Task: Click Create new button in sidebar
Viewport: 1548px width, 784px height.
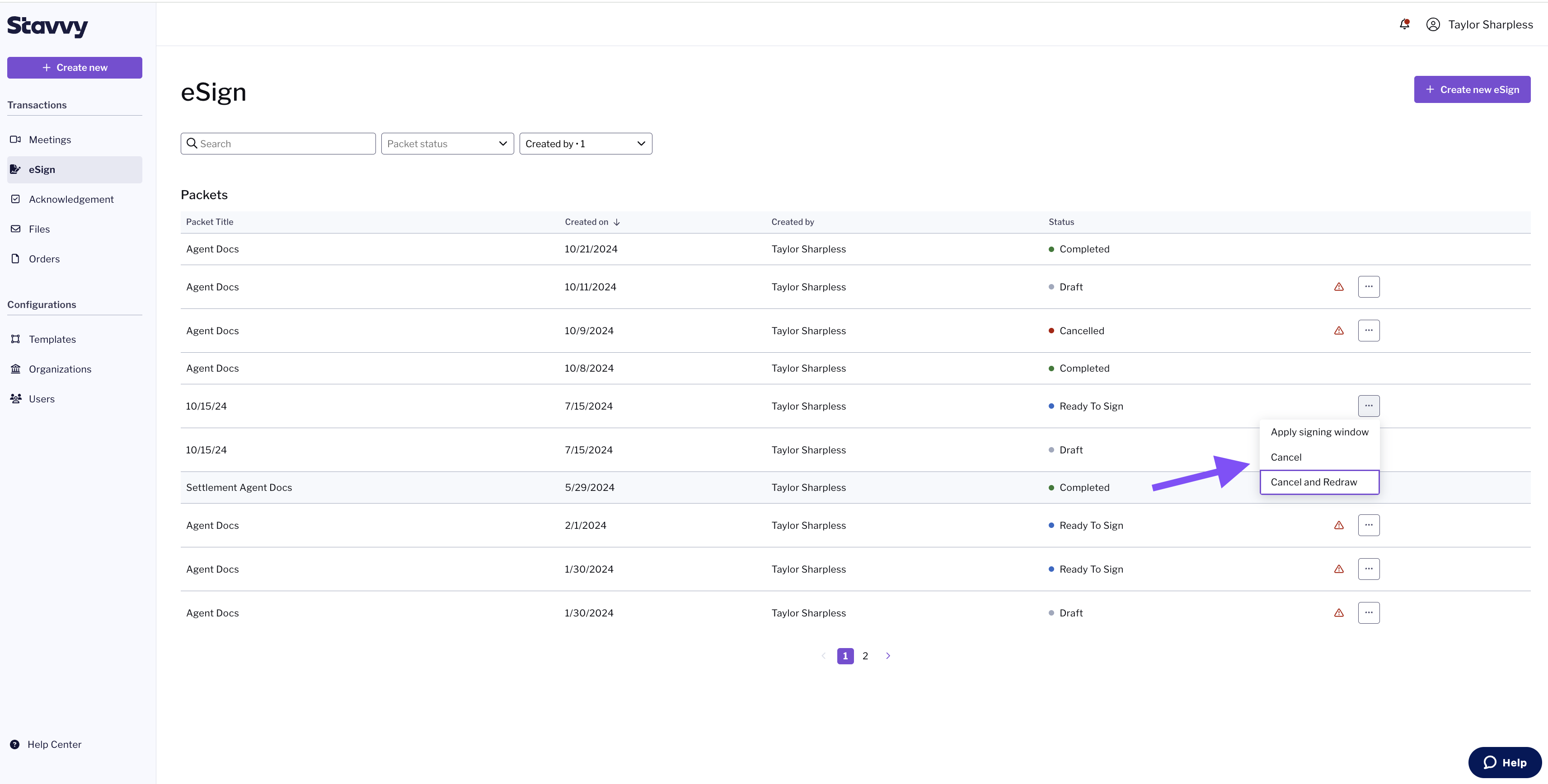Action: tap(75, 68)
